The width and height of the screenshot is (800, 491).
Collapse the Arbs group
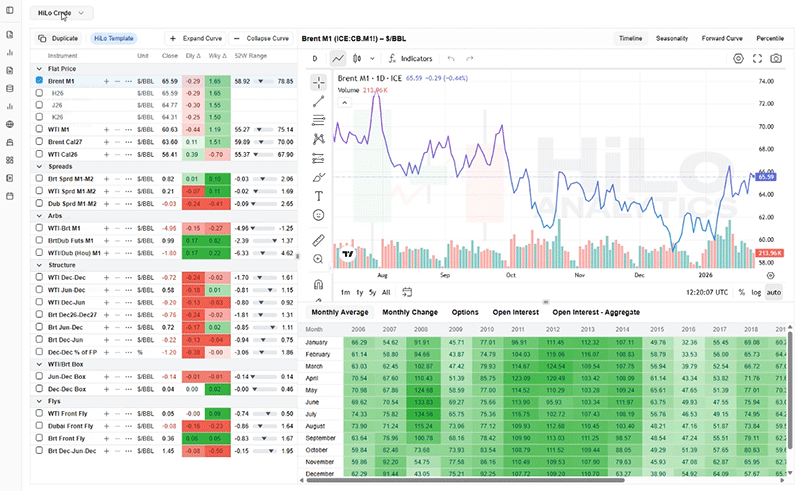tap(39, 216)
